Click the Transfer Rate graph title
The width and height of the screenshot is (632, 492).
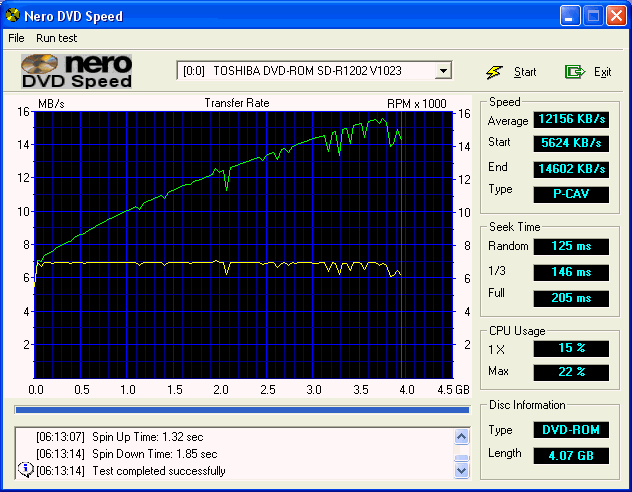coord(237,103)
